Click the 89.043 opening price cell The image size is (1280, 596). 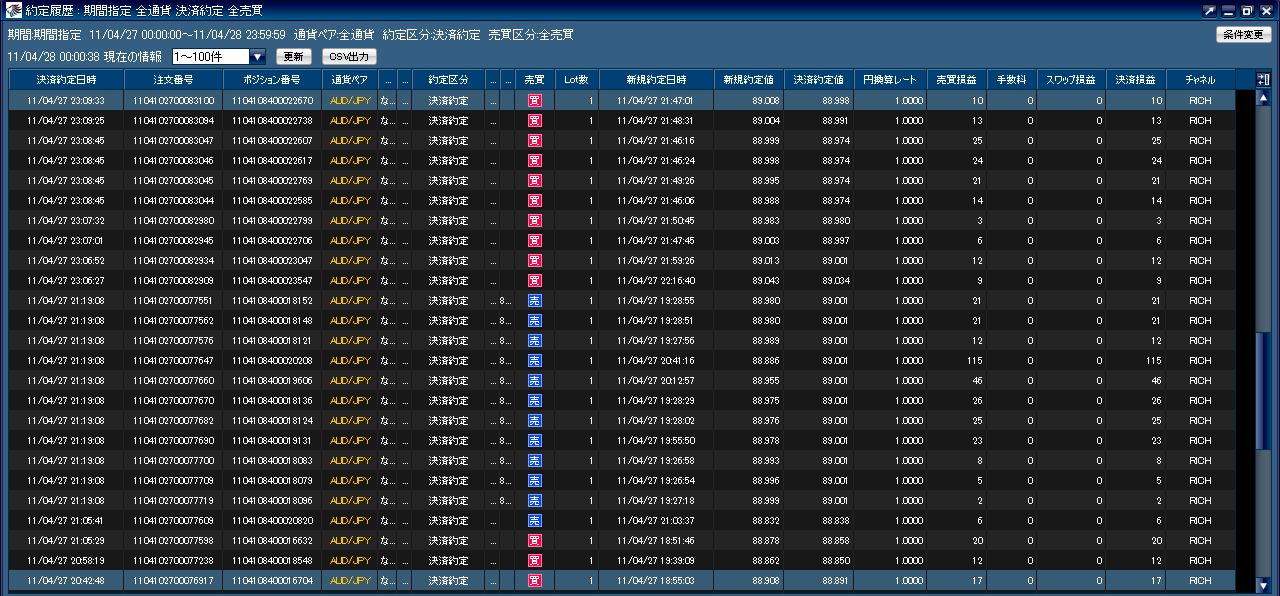(x=767, y=280)
